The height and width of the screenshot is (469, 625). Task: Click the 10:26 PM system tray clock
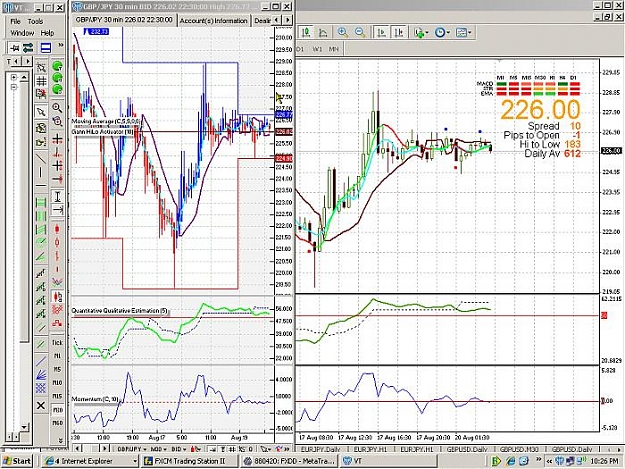[x=604, y=461]
